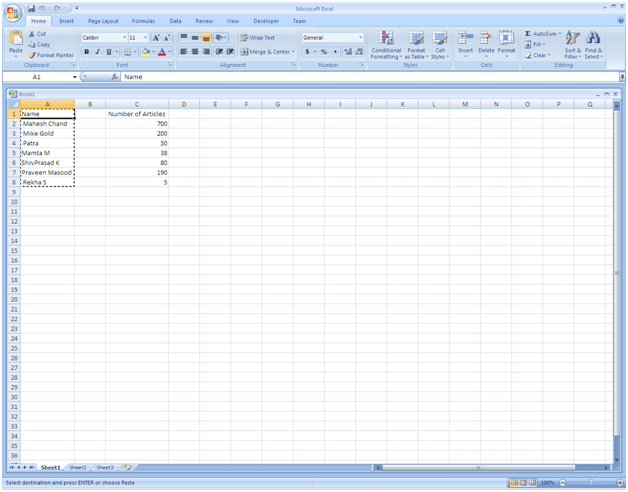Toggle Italic formatting

tap(98, 52)
